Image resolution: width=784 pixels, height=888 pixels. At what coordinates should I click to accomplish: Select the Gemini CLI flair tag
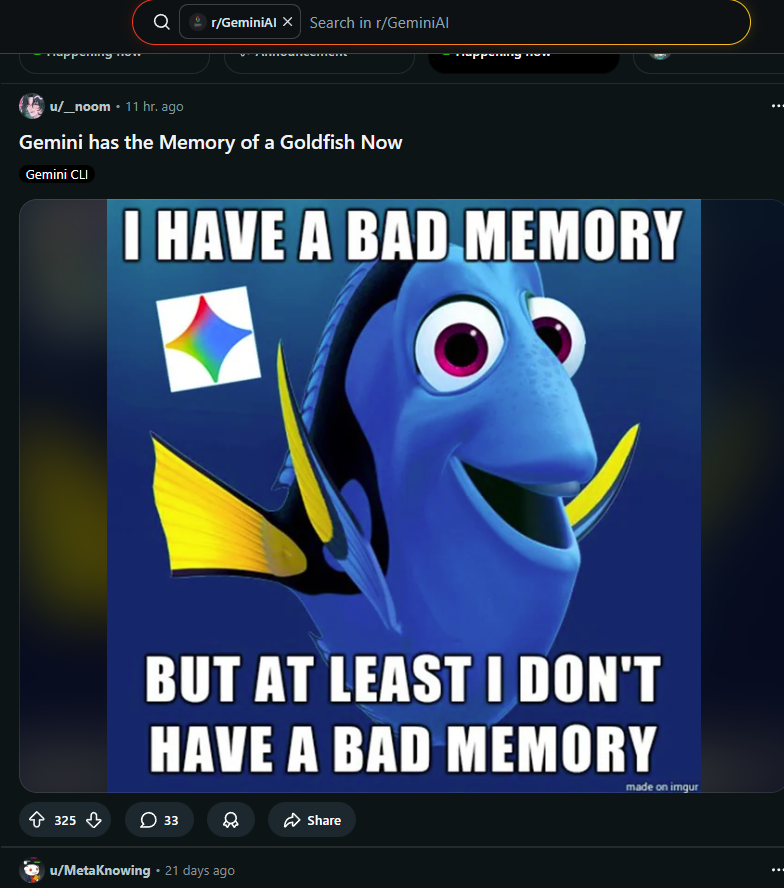[x=57, y=174]
